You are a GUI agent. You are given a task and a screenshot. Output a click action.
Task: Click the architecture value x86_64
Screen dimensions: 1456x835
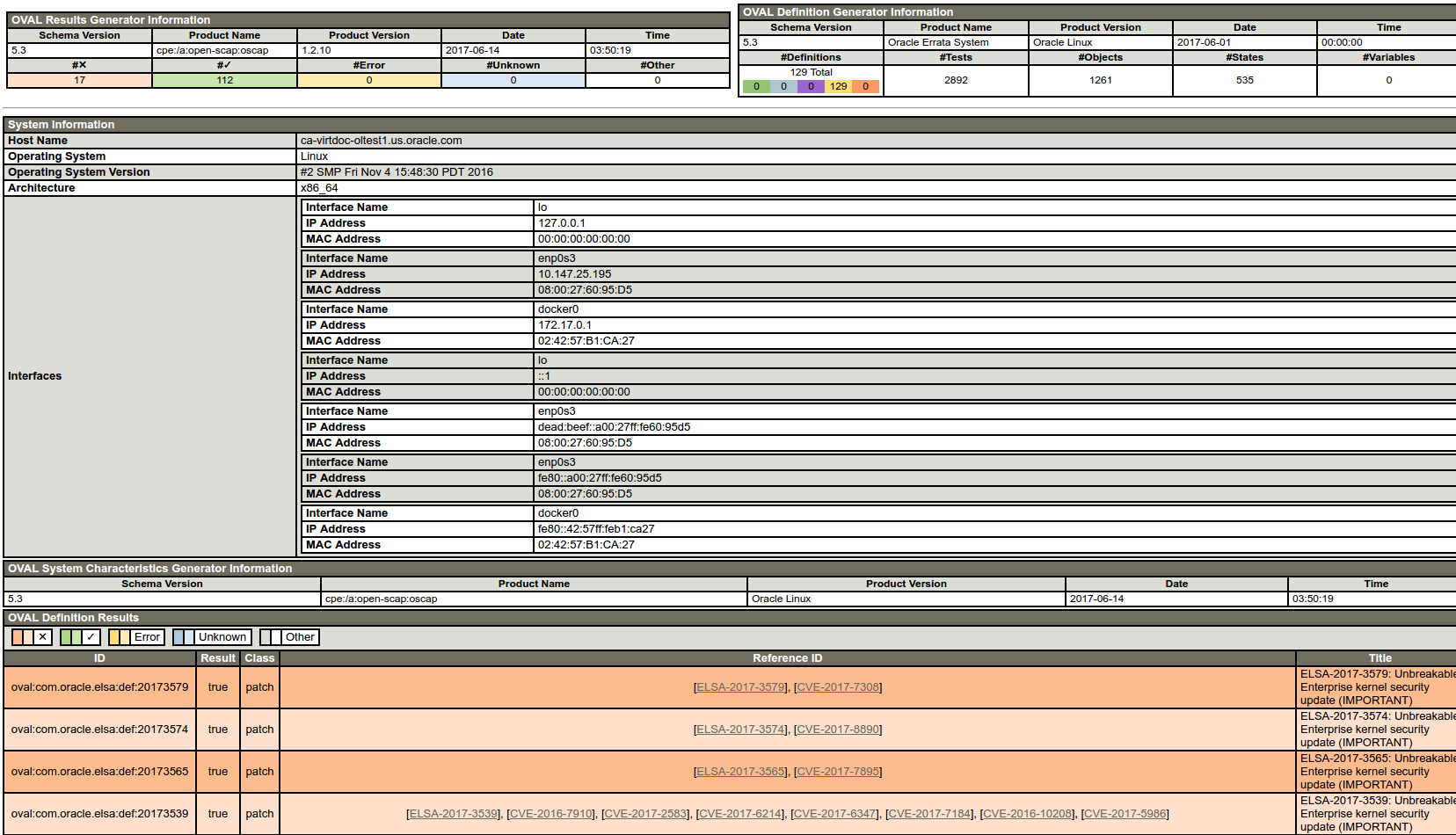click(319, 188)
